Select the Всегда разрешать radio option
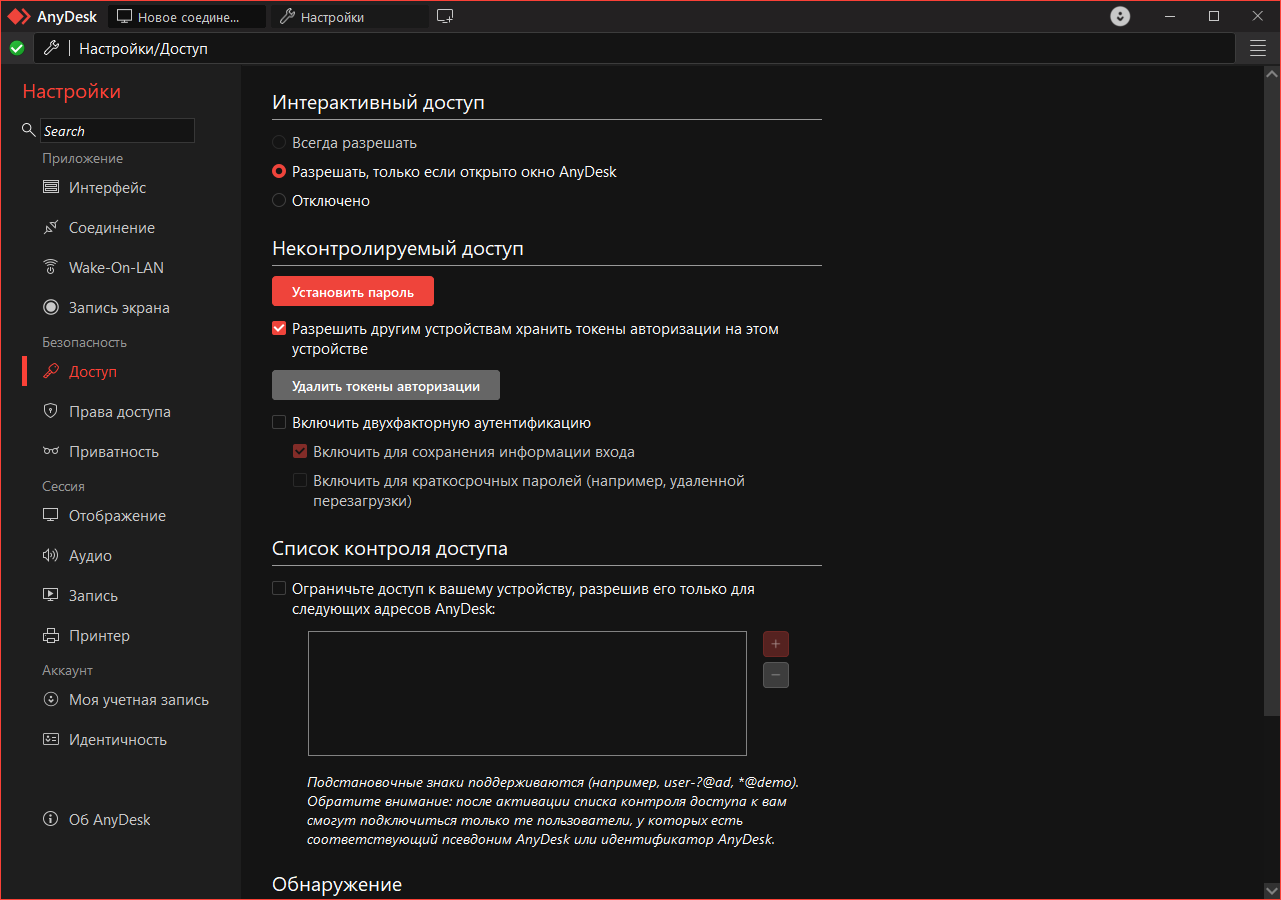 pos(279,143)
